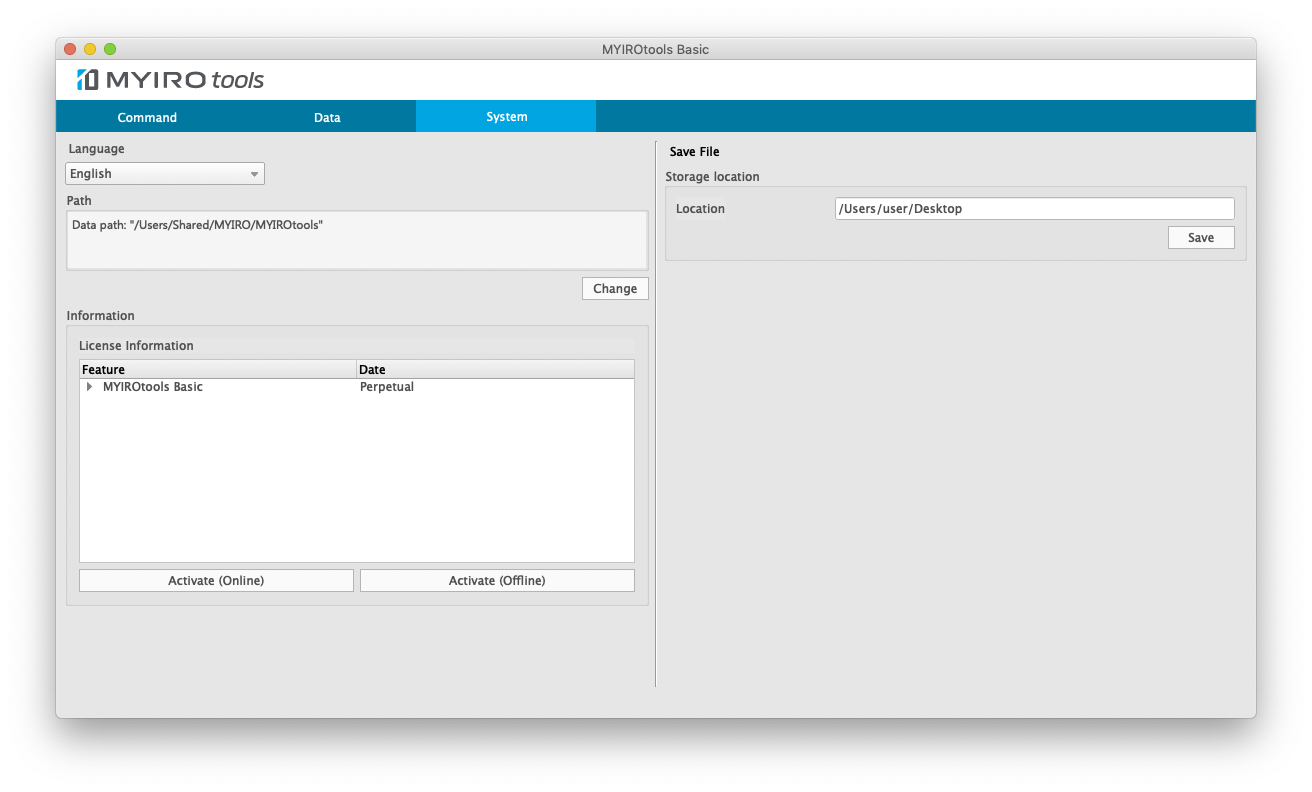This screenshot has width=1312, height=792.
Task: Click inside the Location input field
Action: (1034, 208)
